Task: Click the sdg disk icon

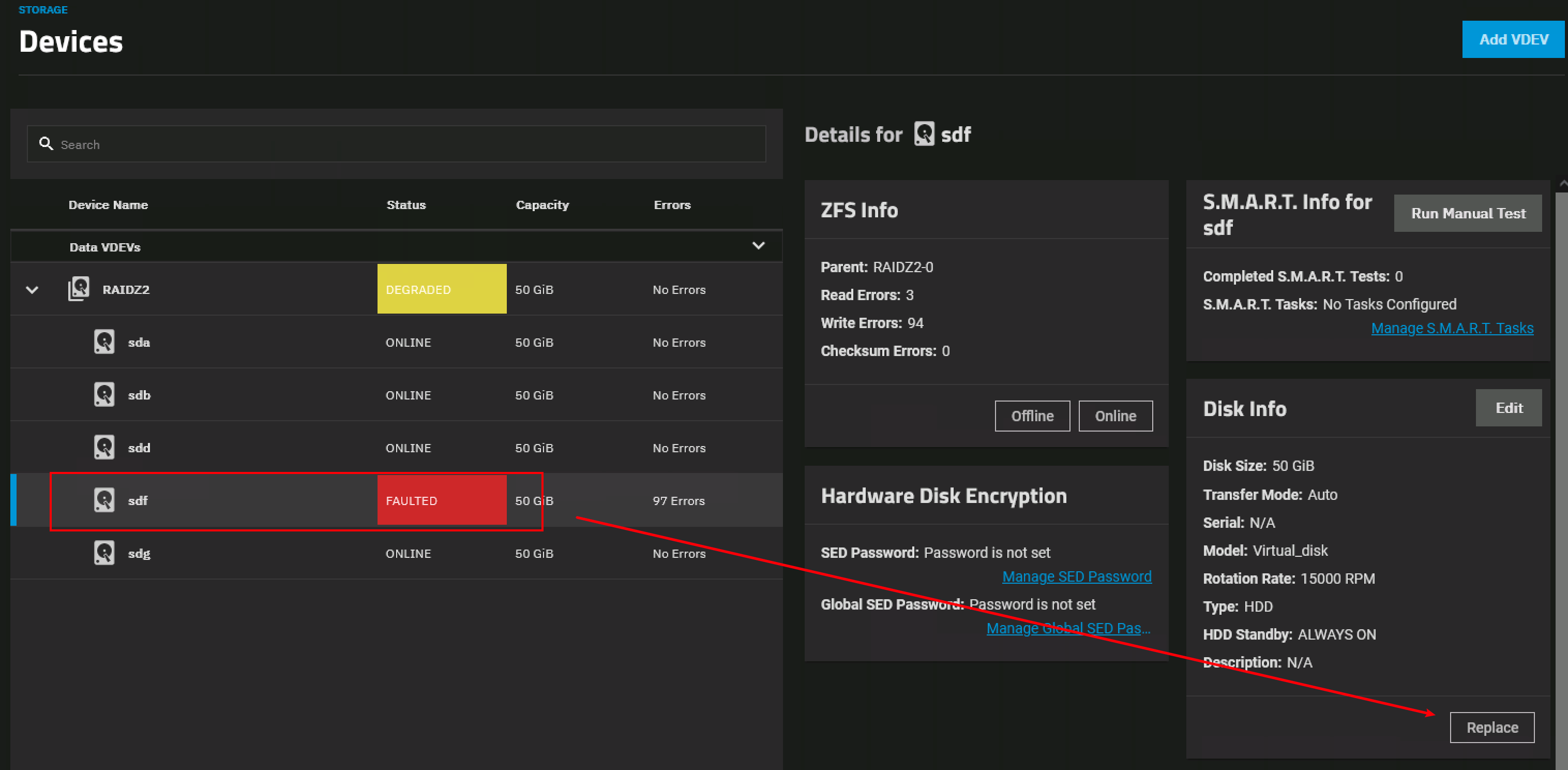Action: [104, 553]
